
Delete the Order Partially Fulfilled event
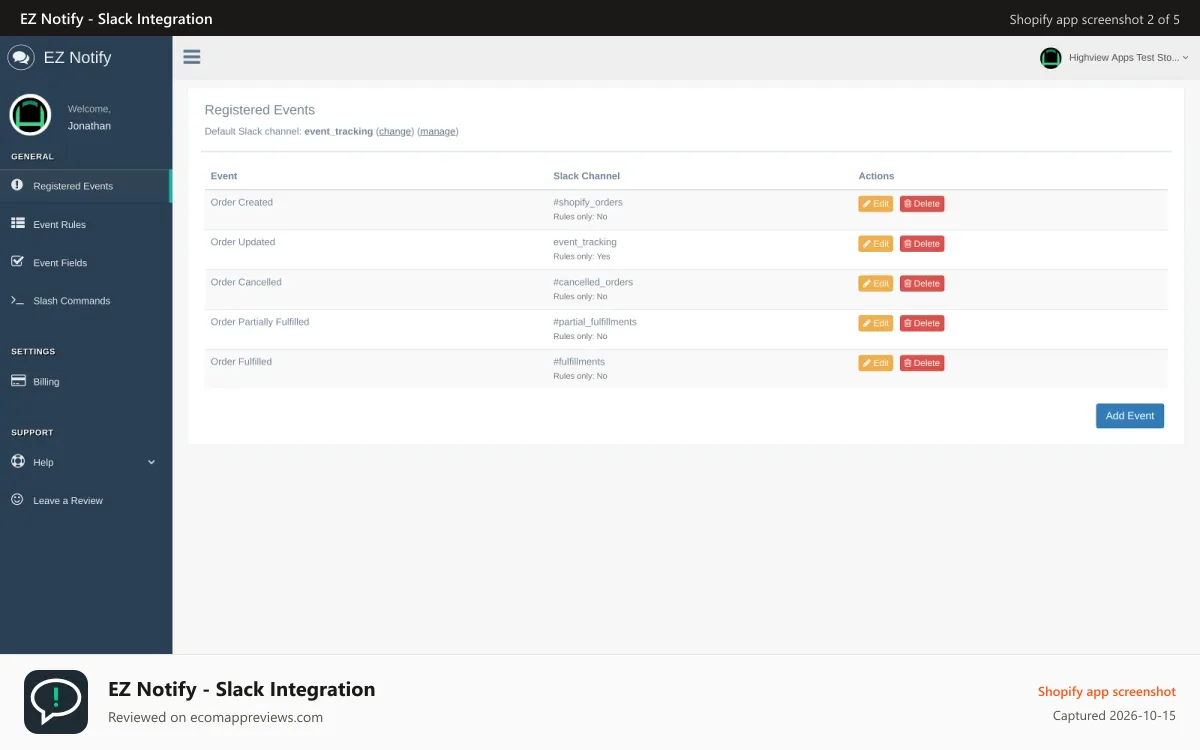tap(922, 323)
